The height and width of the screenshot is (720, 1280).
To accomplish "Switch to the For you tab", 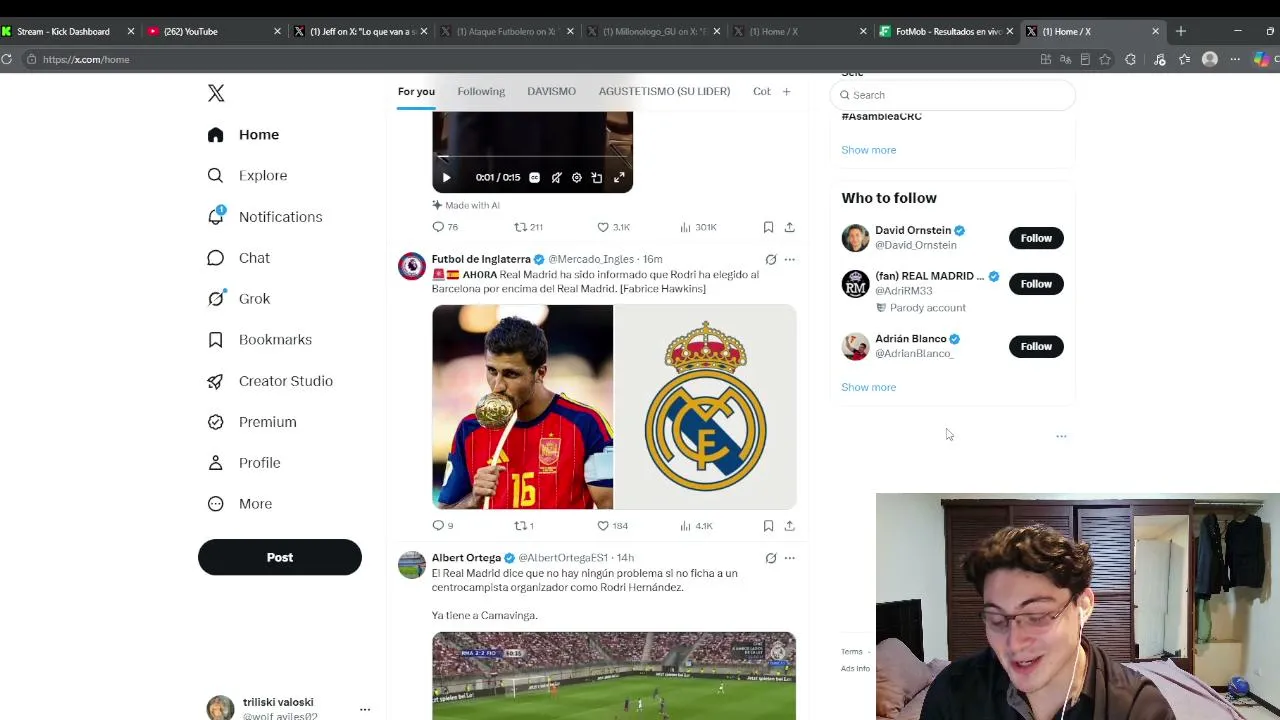I will pos(416,92).
